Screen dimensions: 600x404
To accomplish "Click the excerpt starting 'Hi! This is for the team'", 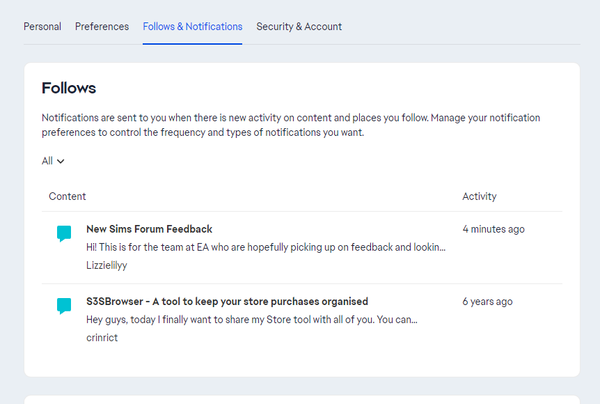I will pyautogui.click(x=265, y=248).
